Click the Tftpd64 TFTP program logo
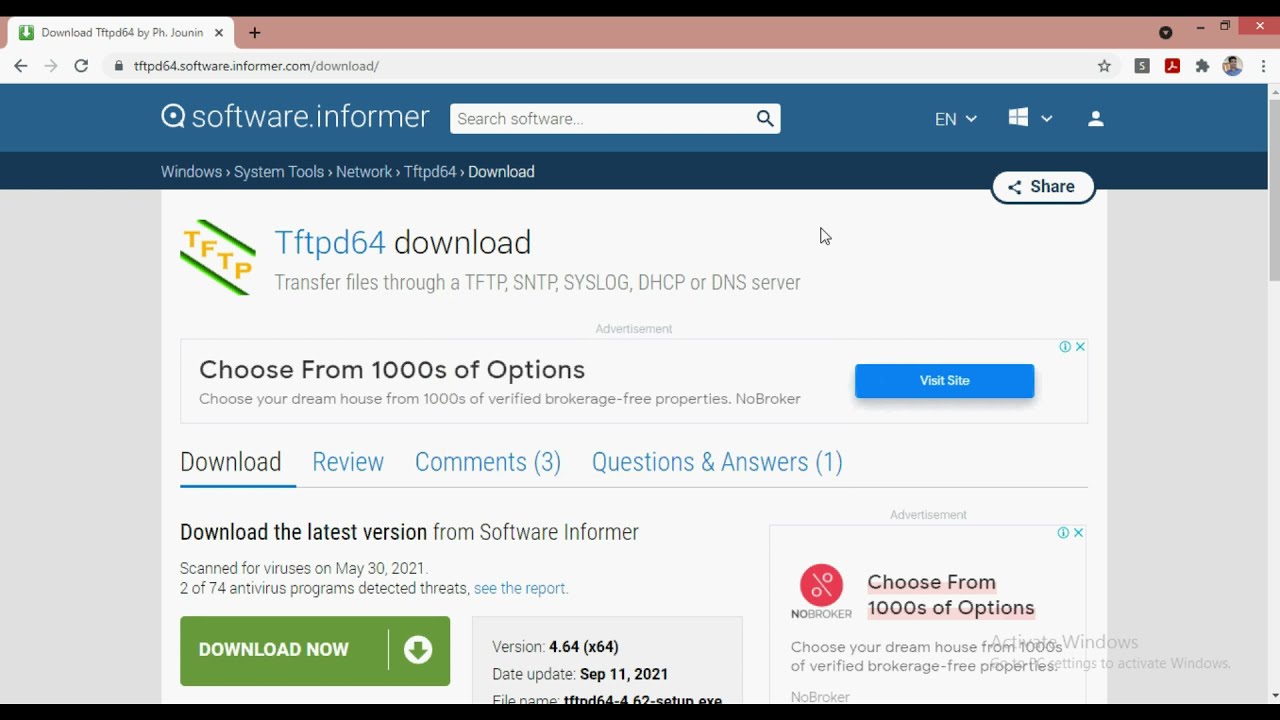Image resolution: width=1280 pixels, height=720 pixels. 218,257
